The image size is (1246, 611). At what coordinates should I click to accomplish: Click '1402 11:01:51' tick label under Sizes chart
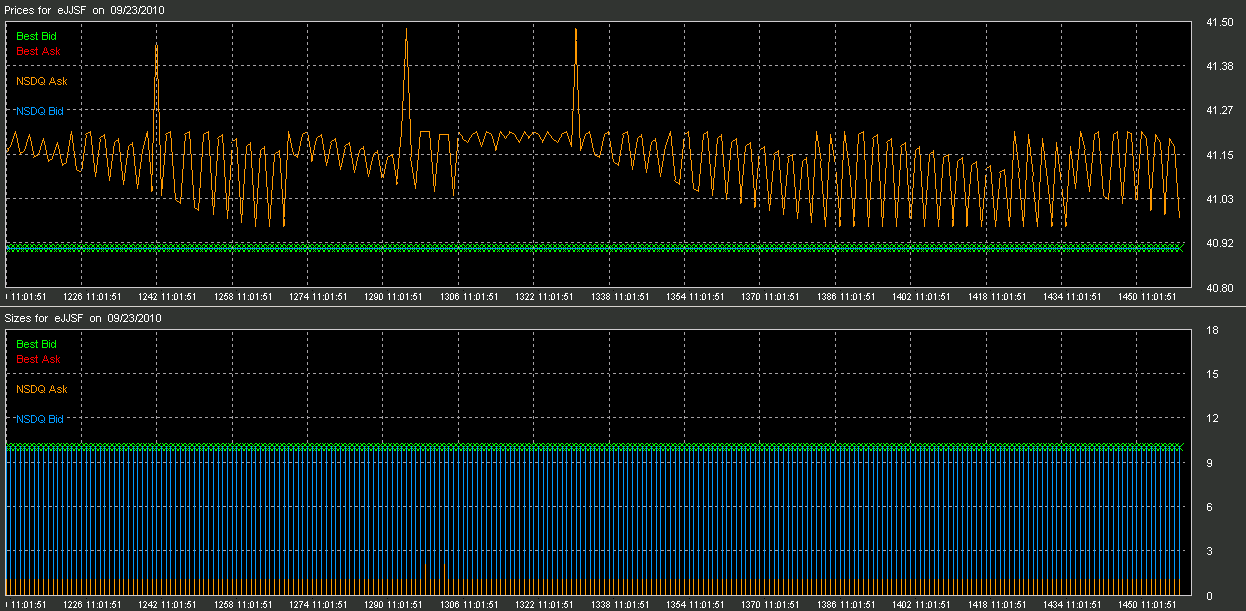(x=922, y=605)
